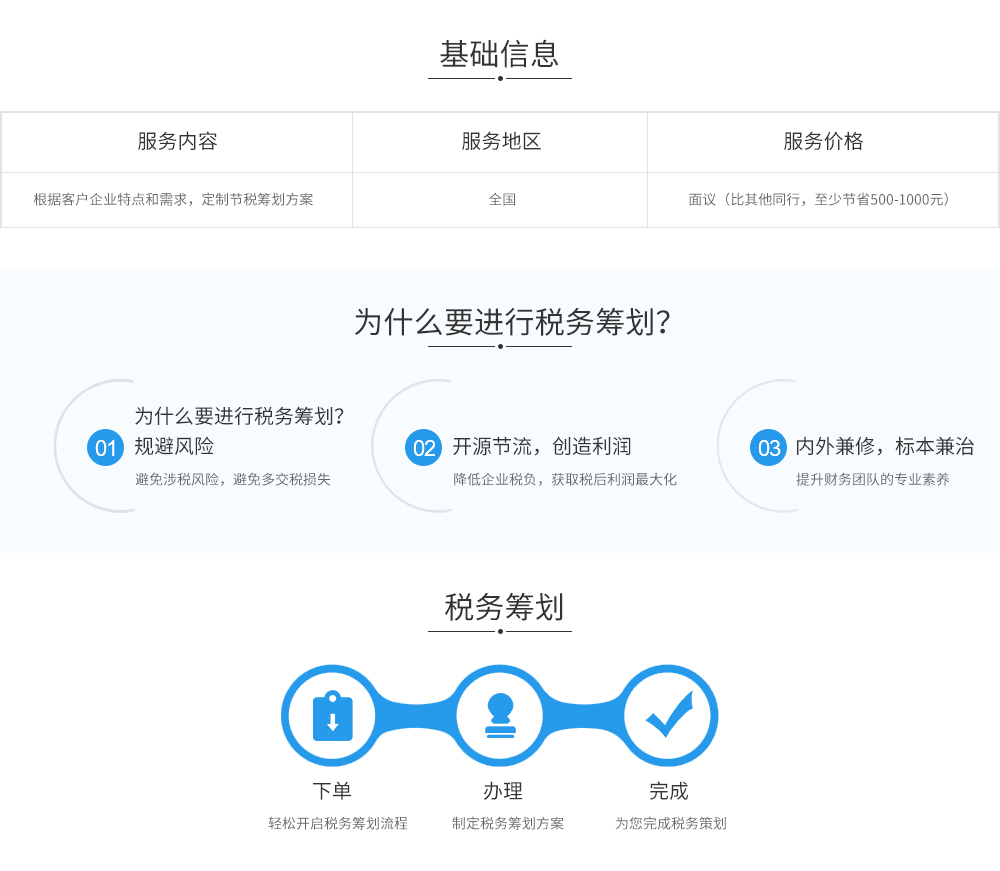Click the 全国 service area text
1000x871 pixels.
coord(500,199)
